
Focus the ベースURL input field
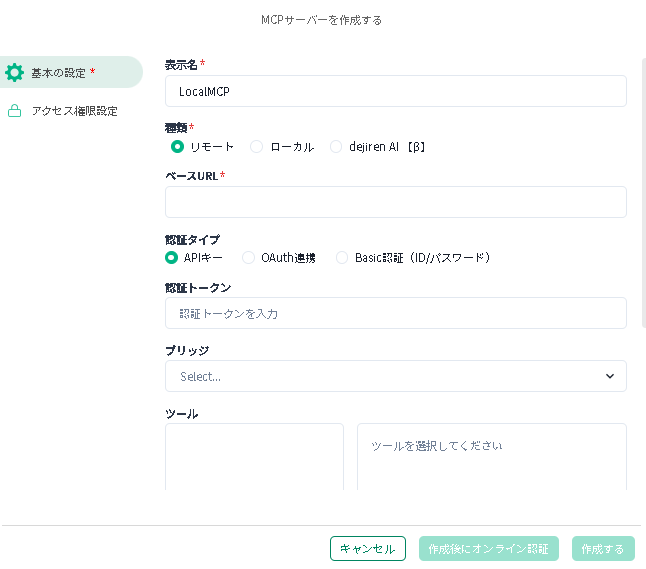(x=395, y=202)
